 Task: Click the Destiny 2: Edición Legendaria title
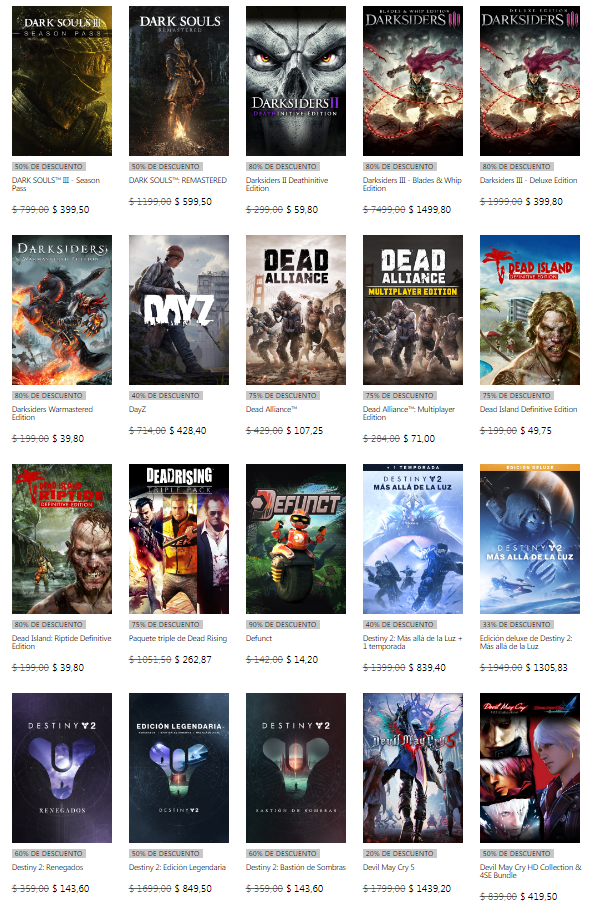(178, 867)
